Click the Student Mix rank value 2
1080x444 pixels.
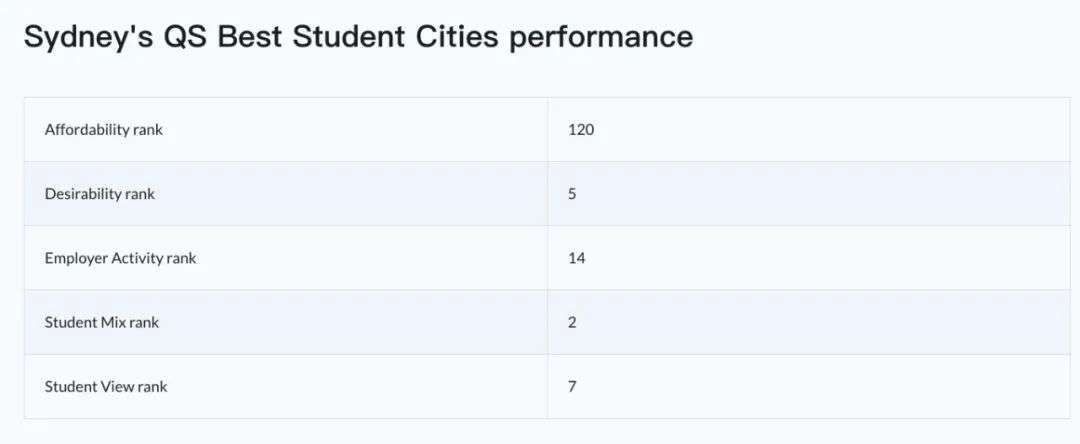pos(572,322)
